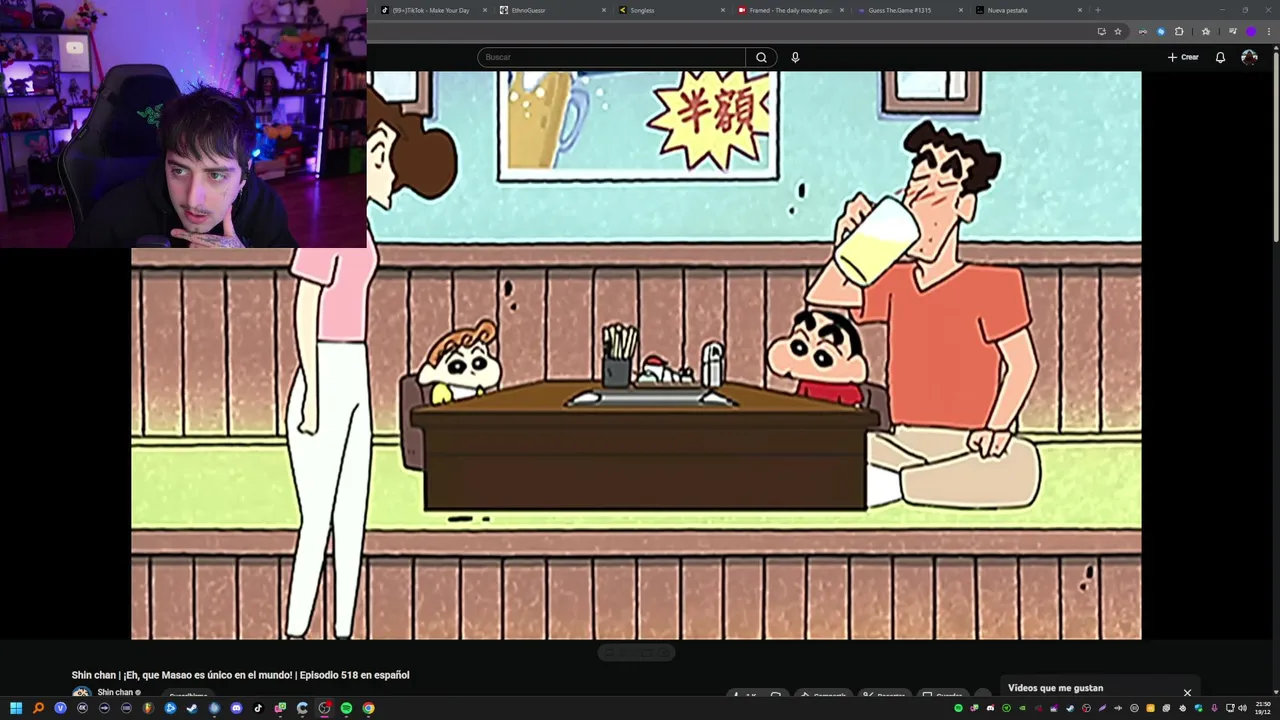
Task: Open the YouTube notifications bell
Action: point(1220,57)
